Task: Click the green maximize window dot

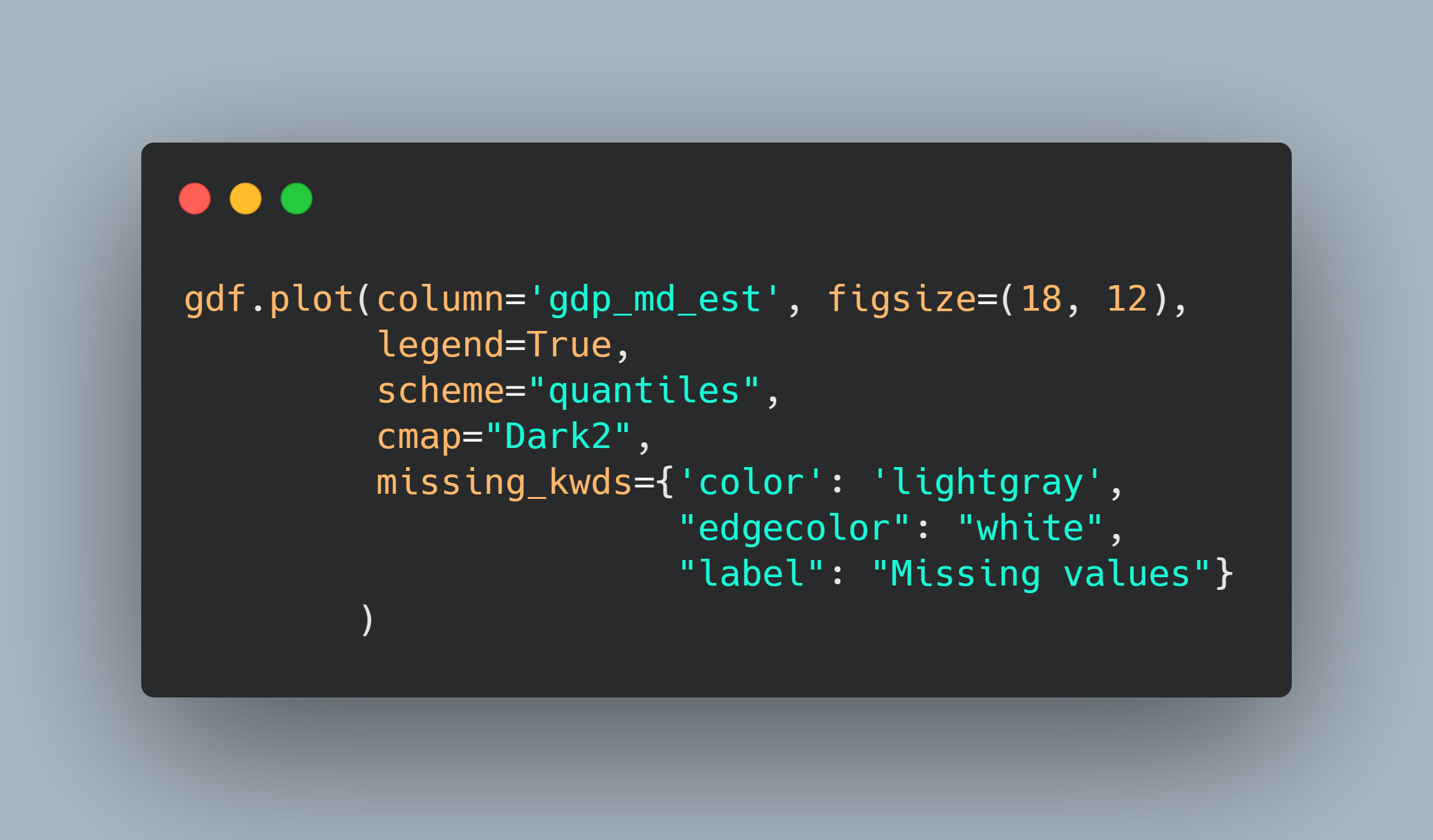Action: tap(297, 199)
